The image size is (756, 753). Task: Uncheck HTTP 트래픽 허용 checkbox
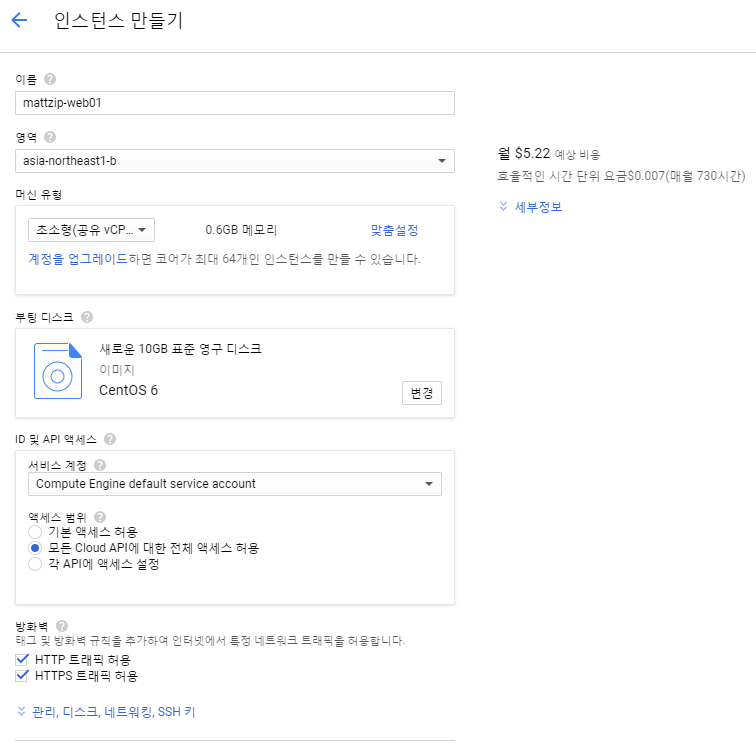coord(22,659)
